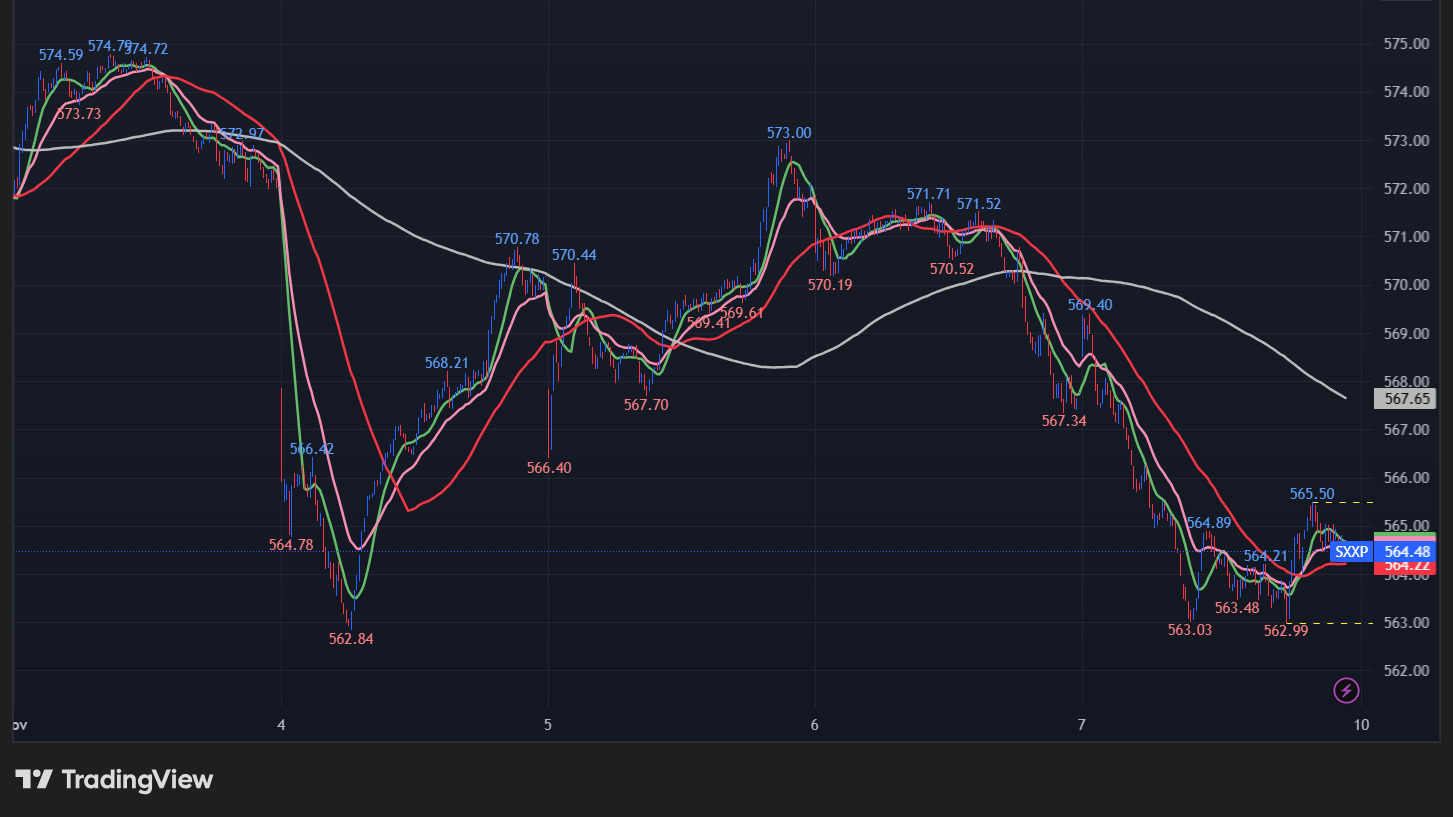Image resolution: width=1453 pixels, height=817 pixels.
Task: Click 562.00 on the price scale
Action: [x=1406, y=669]
